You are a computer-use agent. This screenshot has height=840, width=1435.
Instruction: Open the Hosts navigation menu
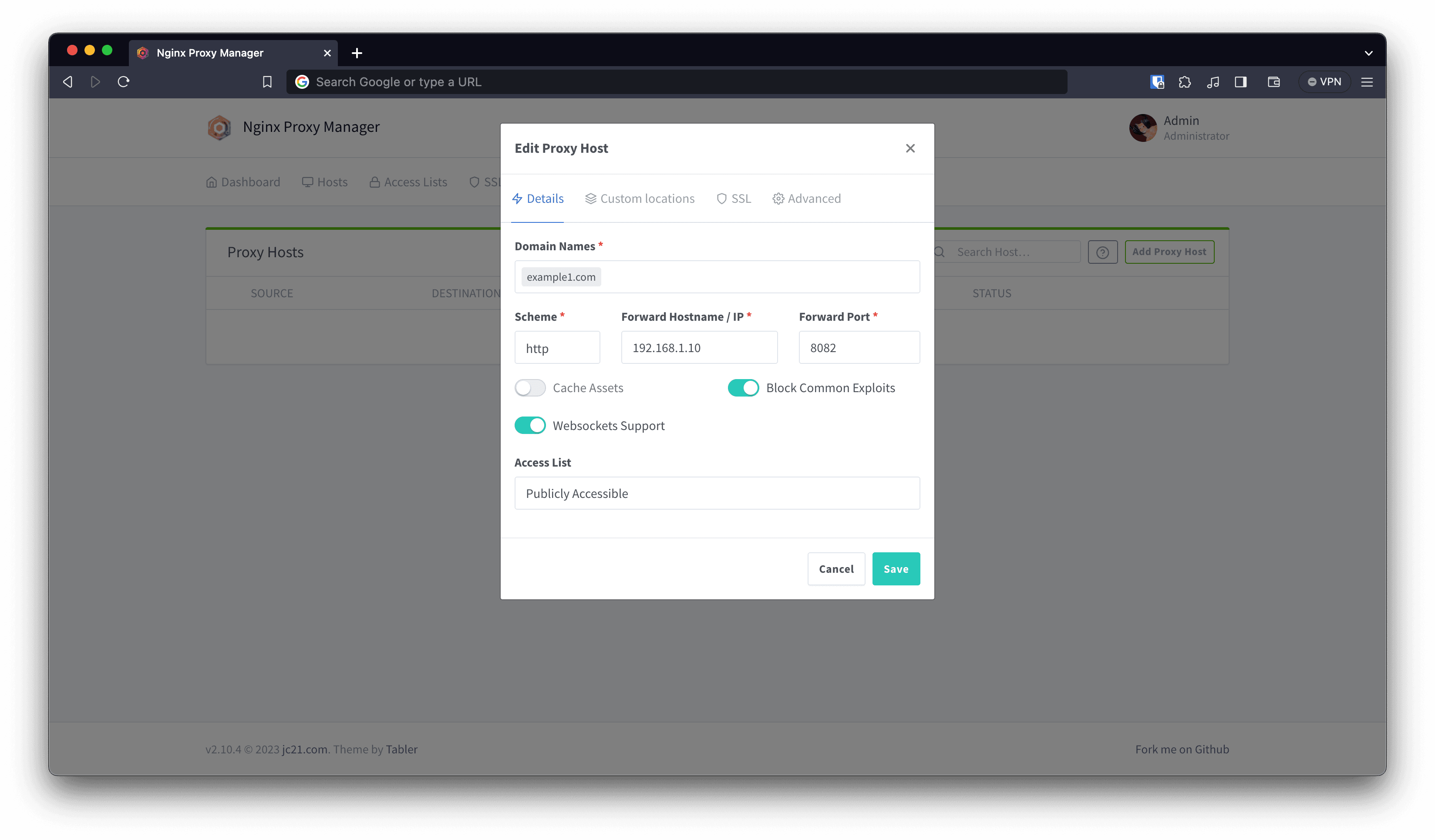click(x=325, y=182)
